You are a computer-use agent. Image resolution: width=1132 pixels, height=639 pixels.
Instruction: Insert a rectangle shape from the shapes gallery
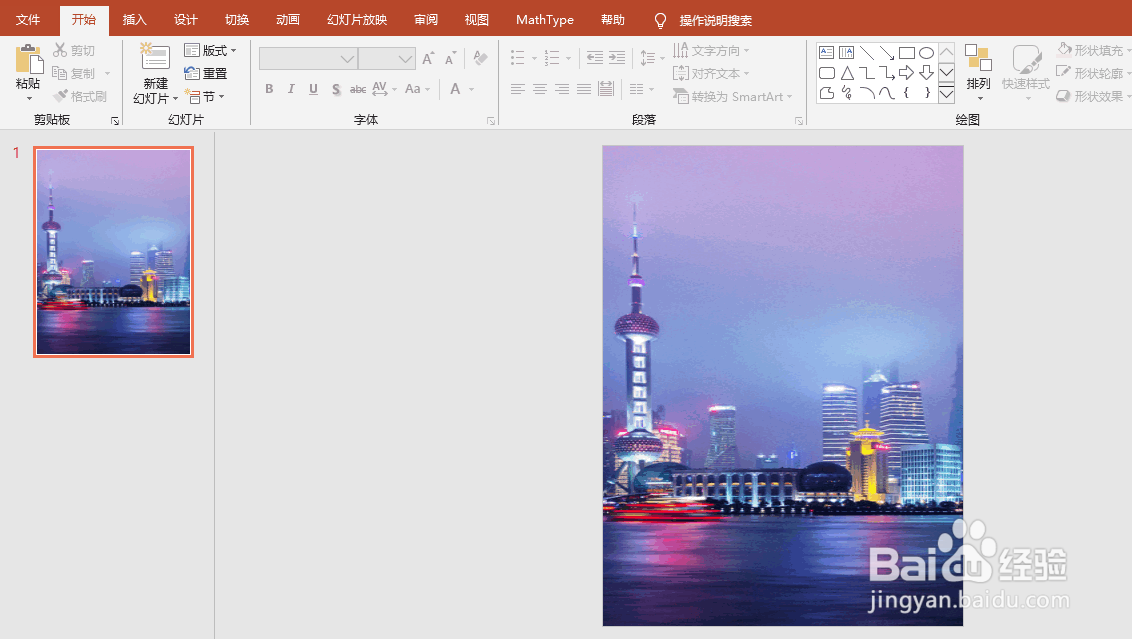(x=906, y=51)
